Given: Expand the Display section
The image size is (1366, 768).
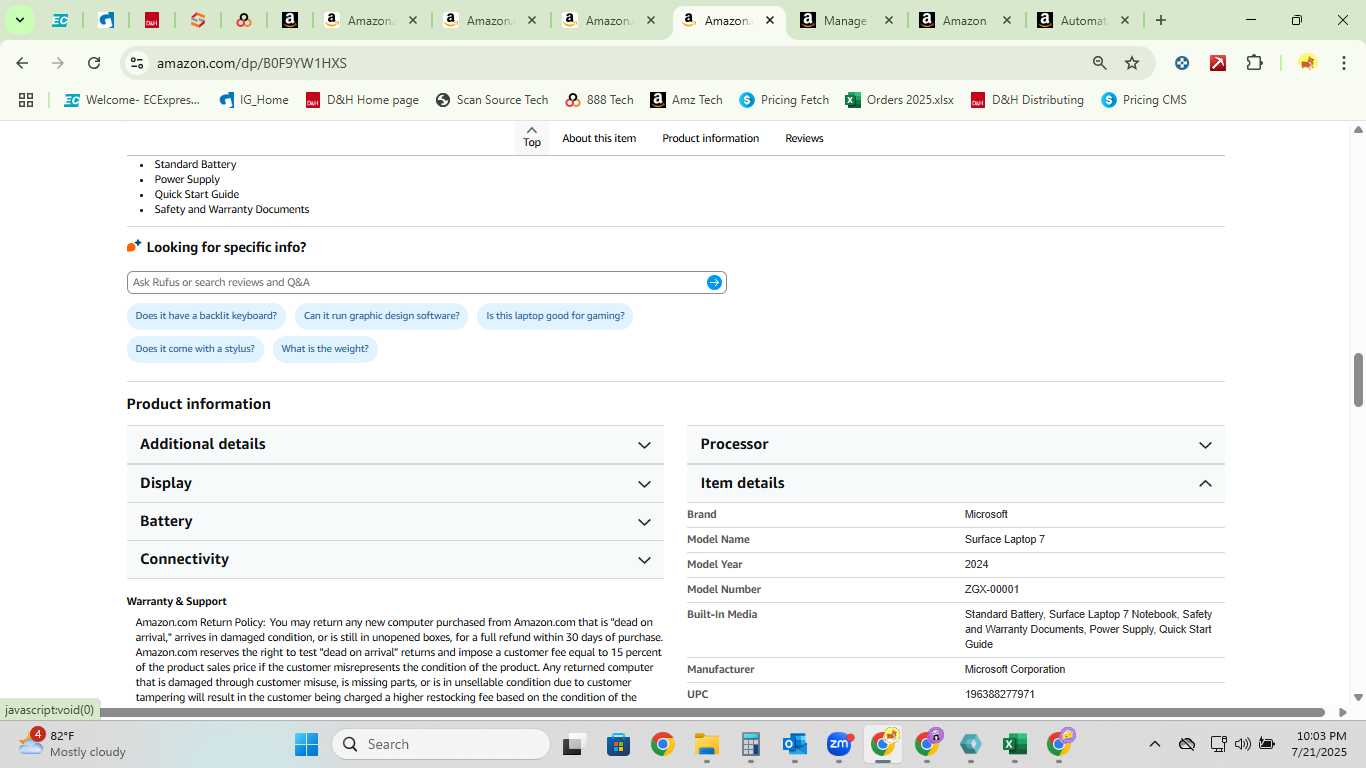Looking at the screenshot, I should click(x=395, y=483).
